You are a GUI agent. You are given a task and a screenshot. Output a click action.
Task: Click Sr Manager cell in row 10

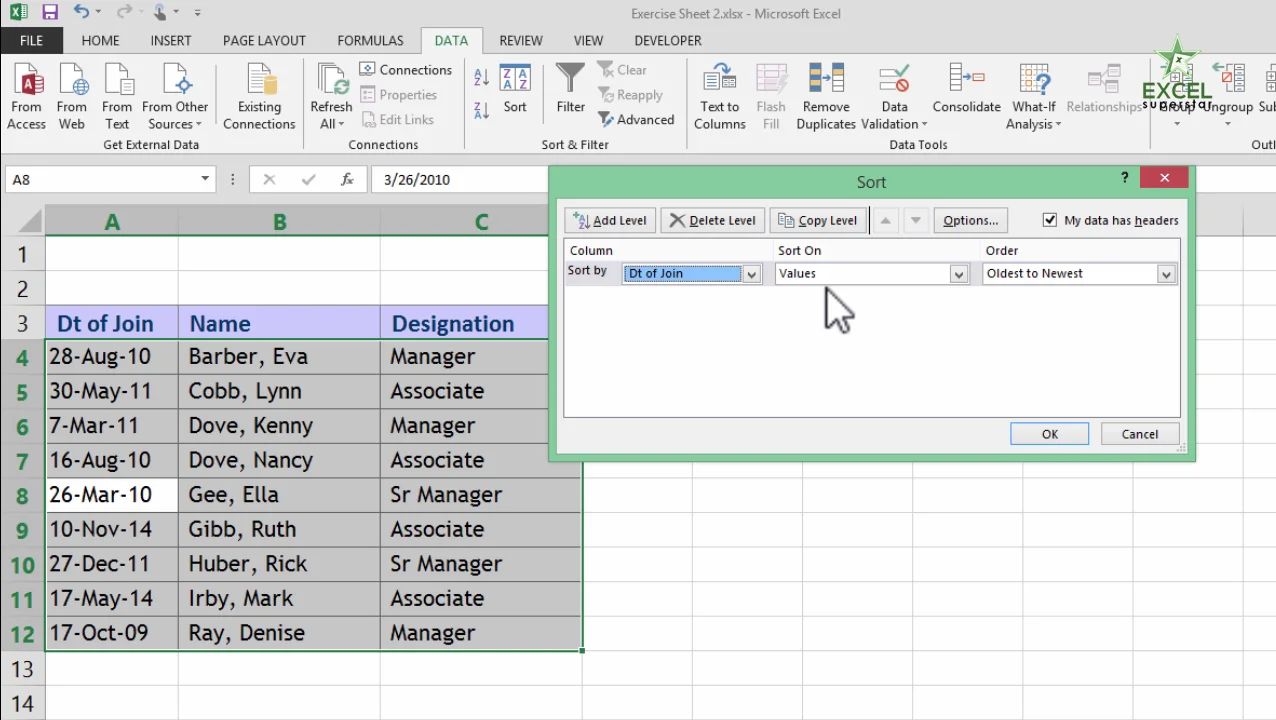click(480, 564)
